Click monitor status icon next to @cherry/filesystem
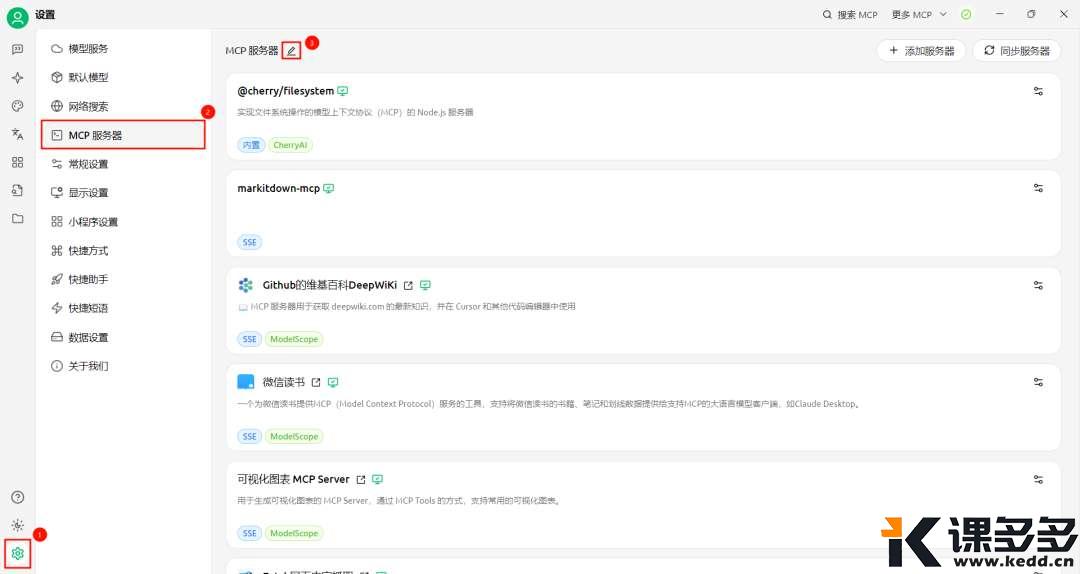 click(x=343, y=91)
